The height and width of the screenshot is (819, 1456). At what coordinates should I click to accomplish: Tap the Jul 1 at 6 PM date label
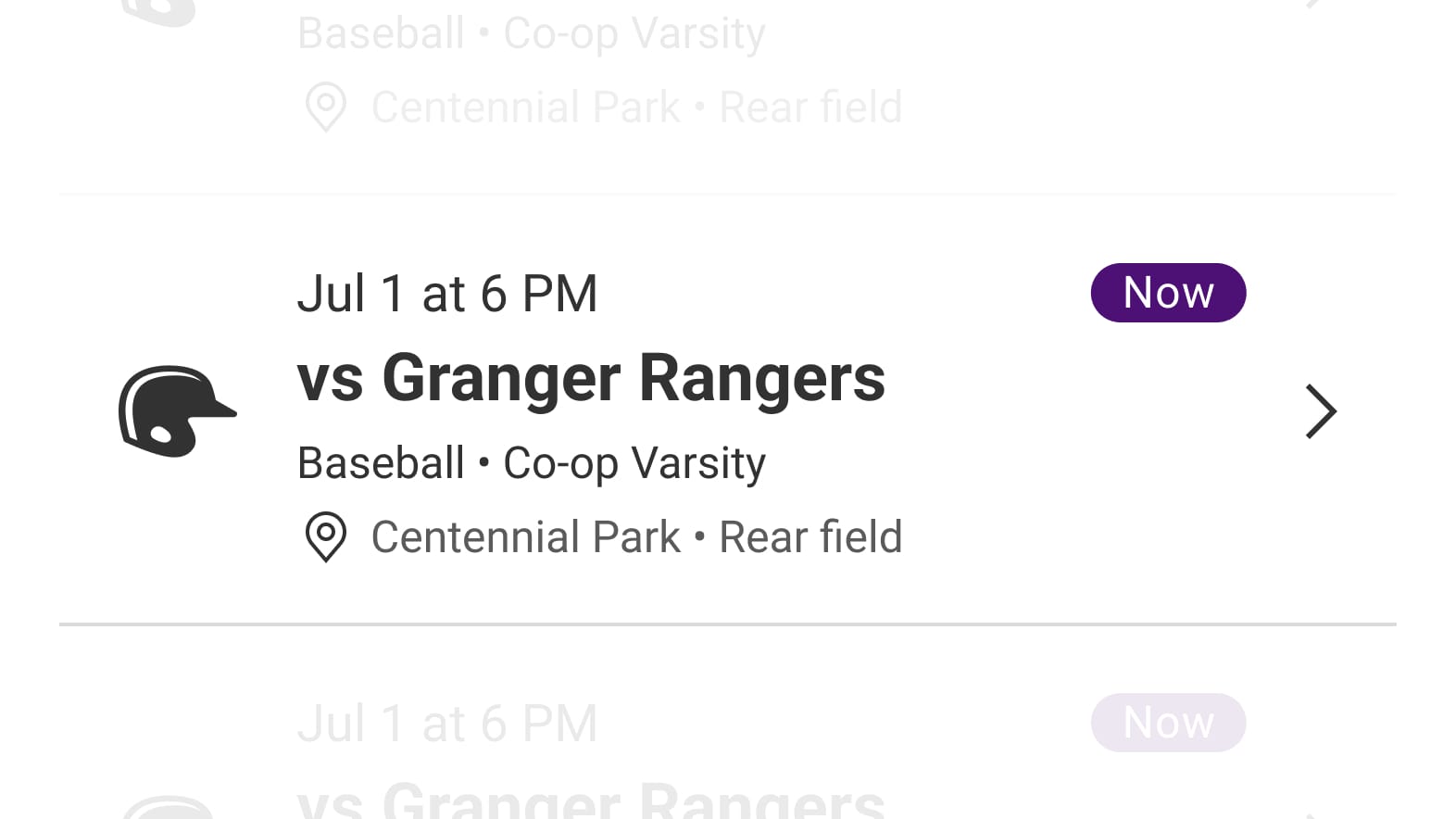447,293
